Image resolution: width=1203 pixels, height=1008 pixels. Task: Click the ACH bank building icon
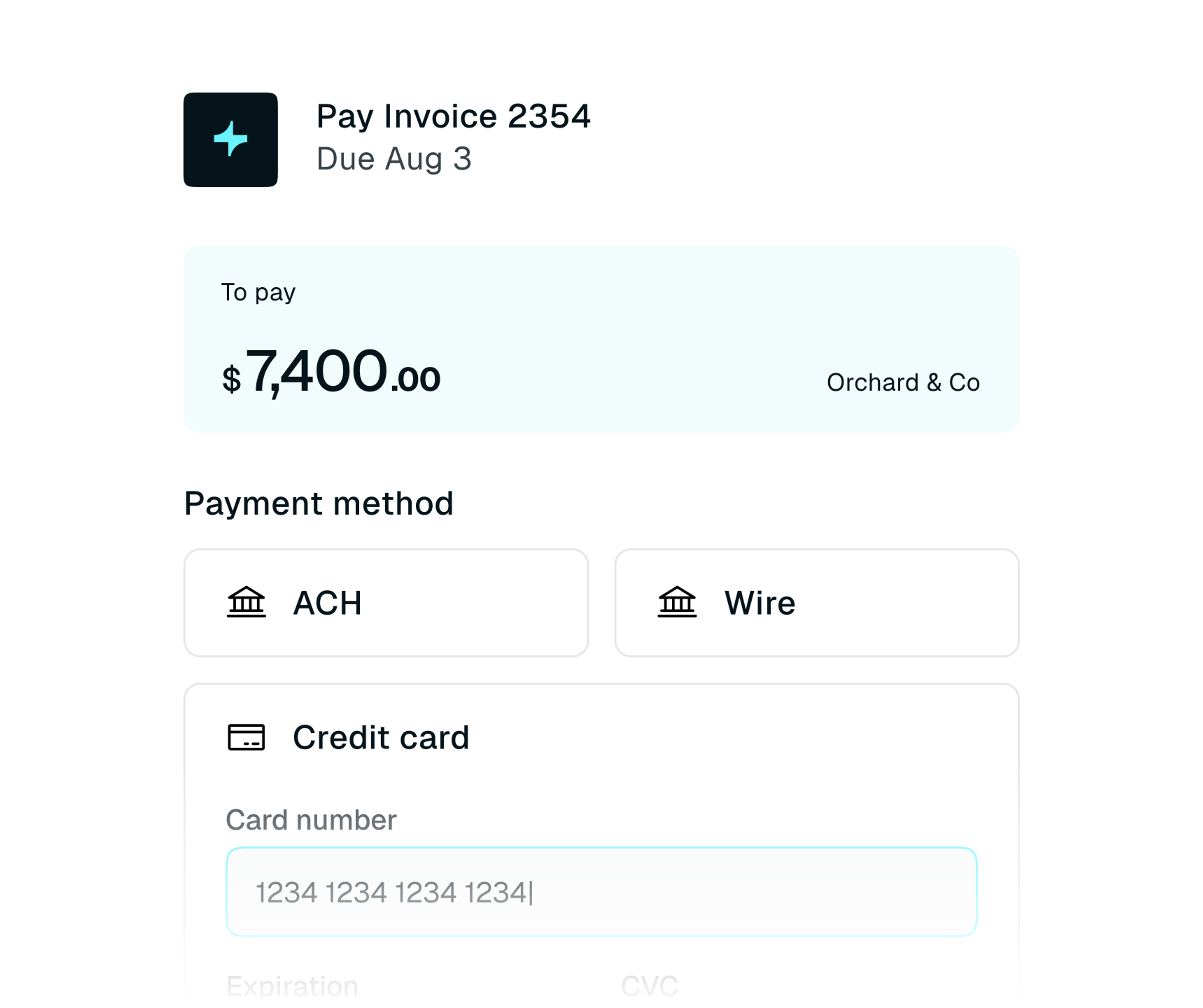[x=246, y=602]
